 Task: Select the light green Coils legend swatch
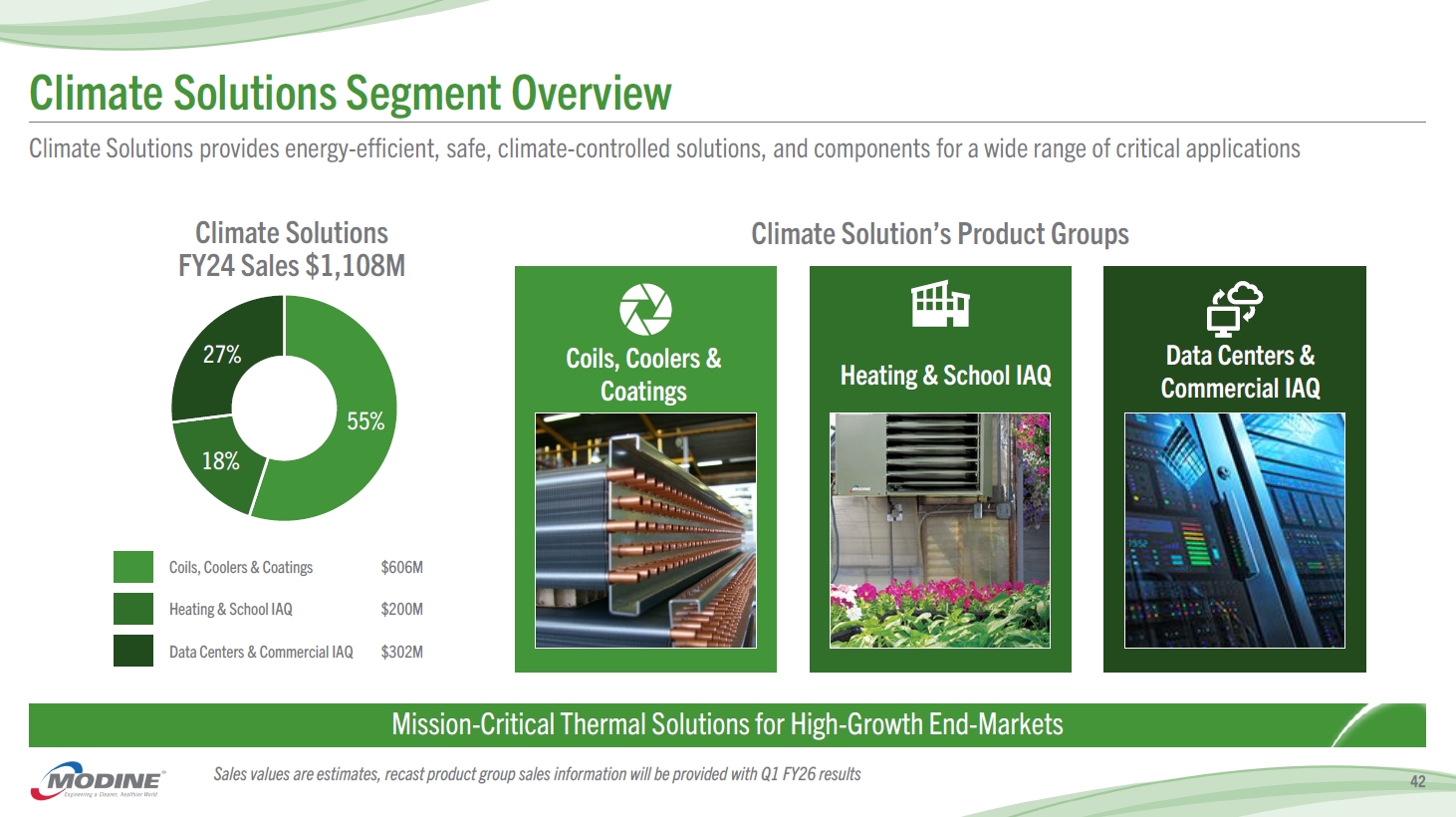(133, 567)
